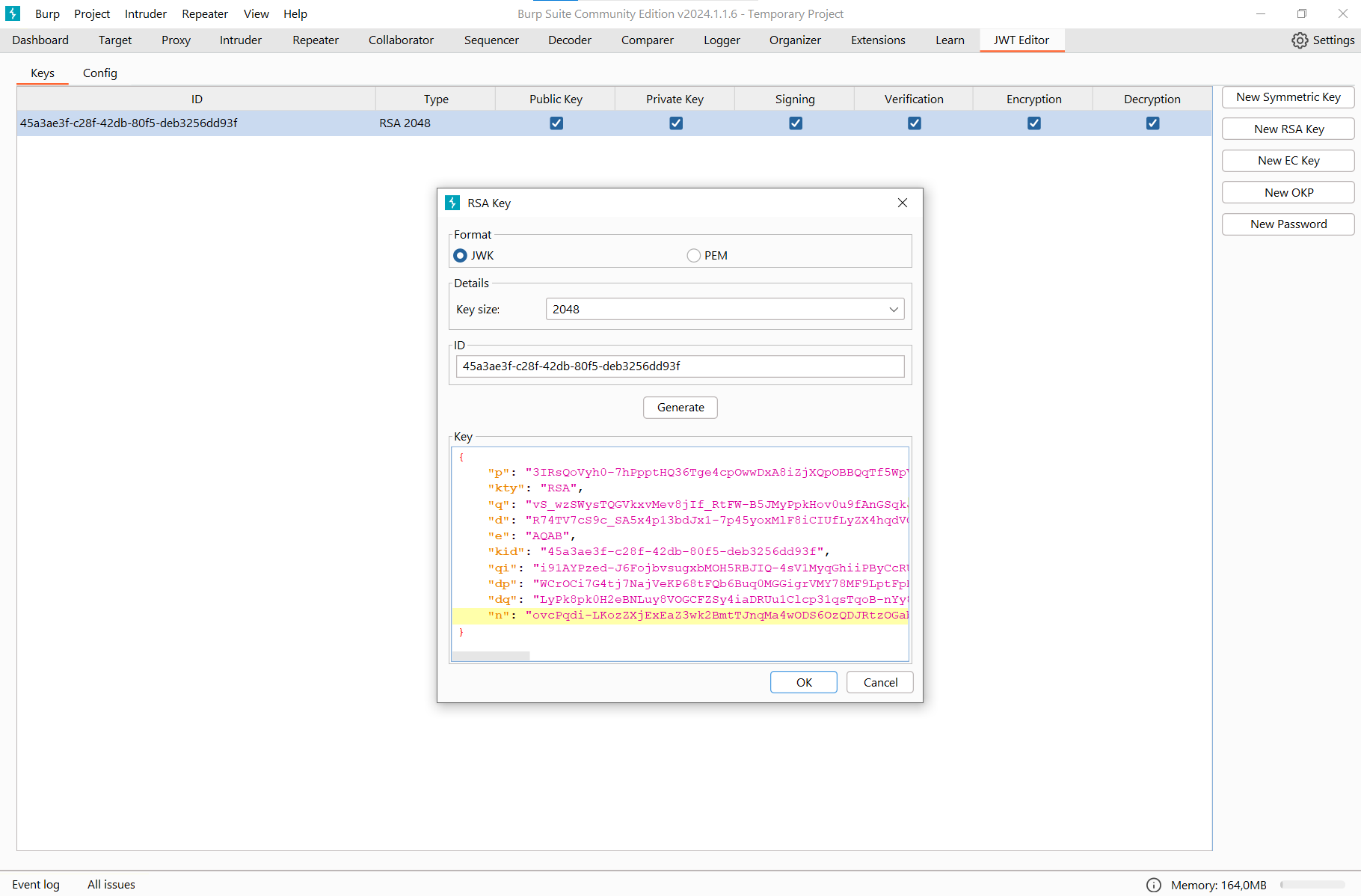This screenshot has height=896, width=1361.
Task: Click the Public Key column header
Action: (556, 99)
